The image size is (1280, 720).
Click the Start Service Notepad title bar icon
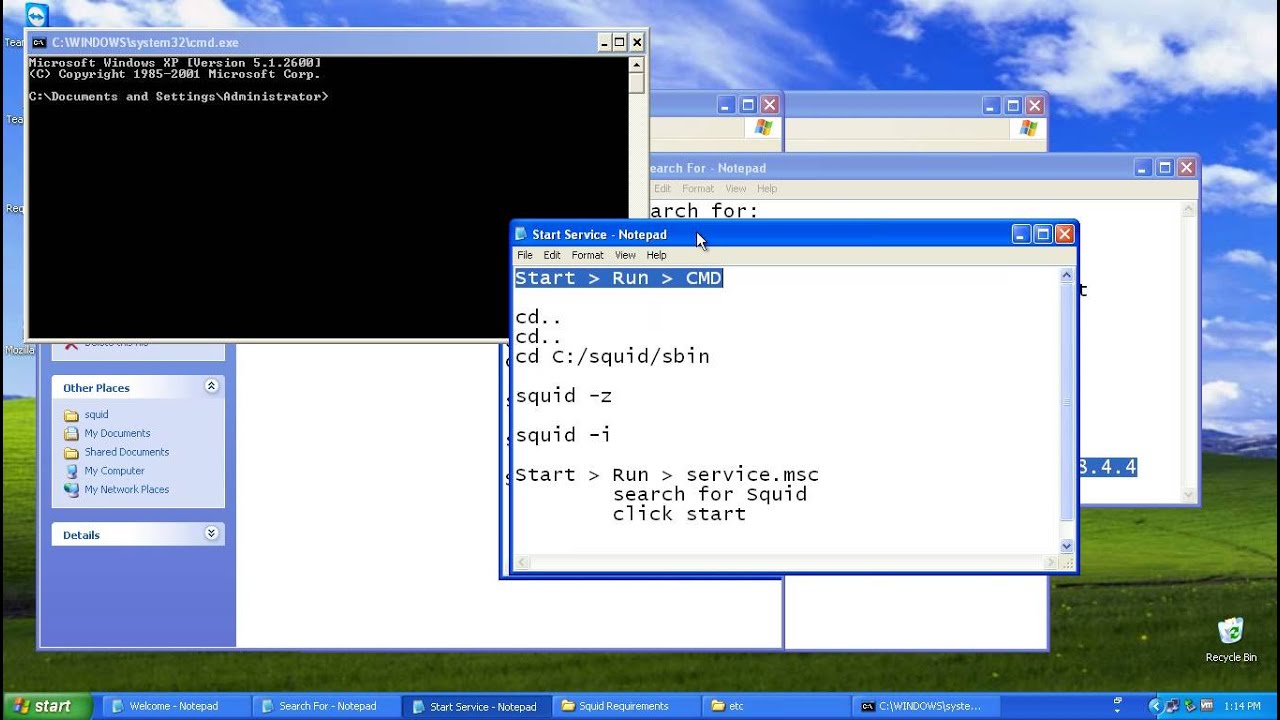pyautogui.click(x=521, y=234)
